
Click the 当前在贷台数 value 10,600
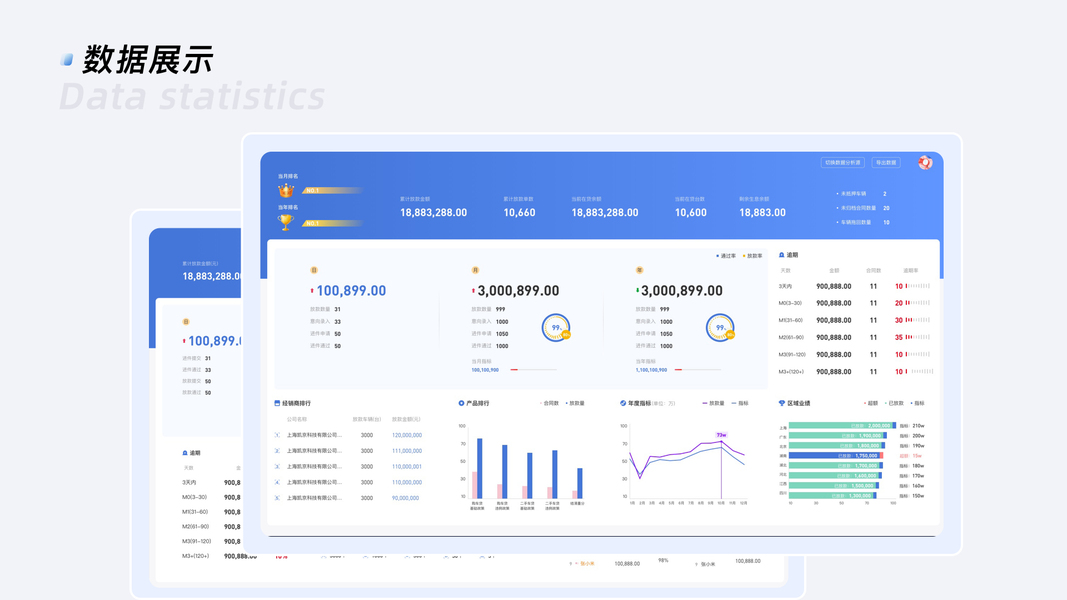691,213
